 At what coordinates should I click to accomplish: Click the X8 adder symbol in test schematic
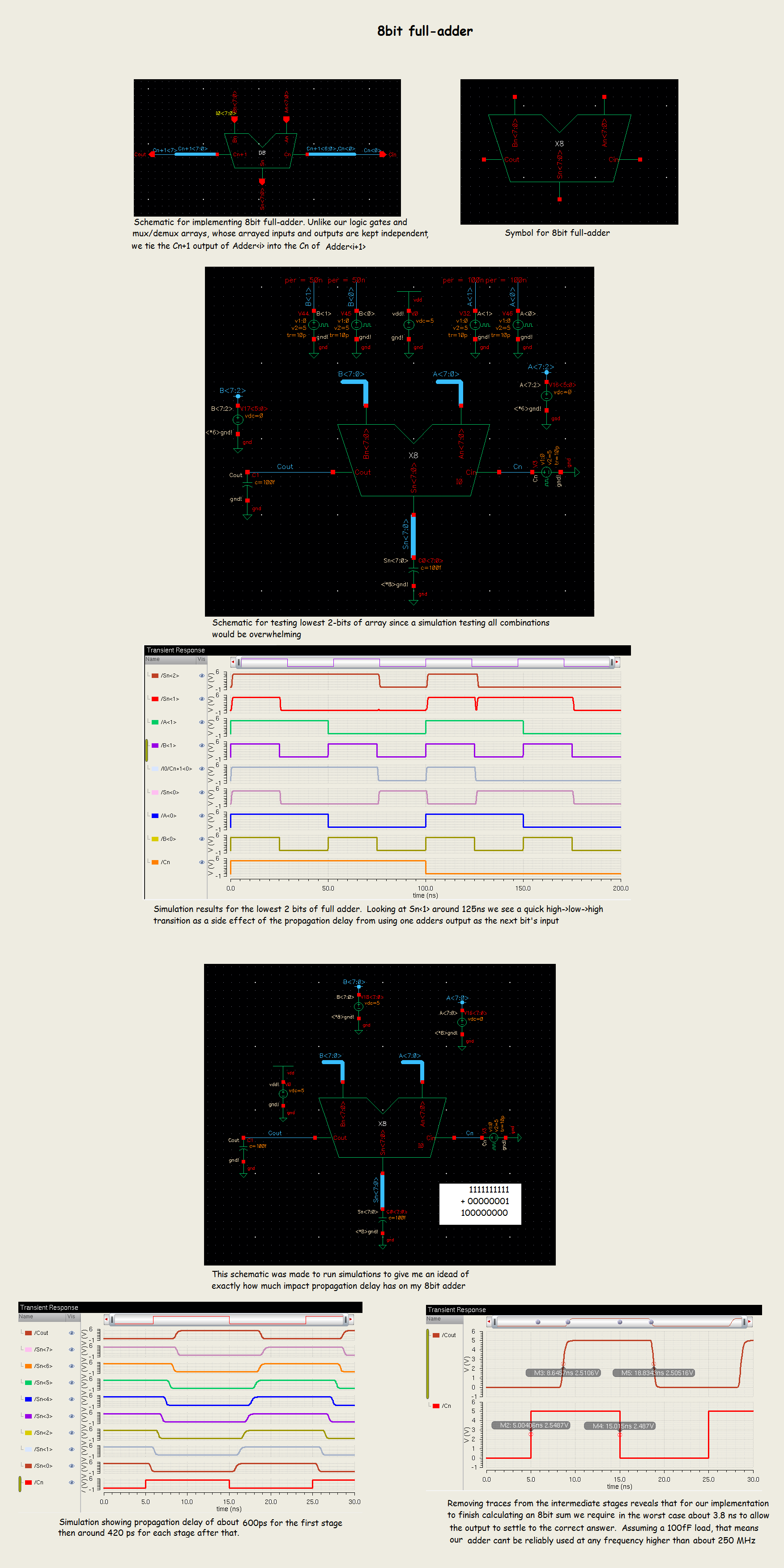coord(413,460)
